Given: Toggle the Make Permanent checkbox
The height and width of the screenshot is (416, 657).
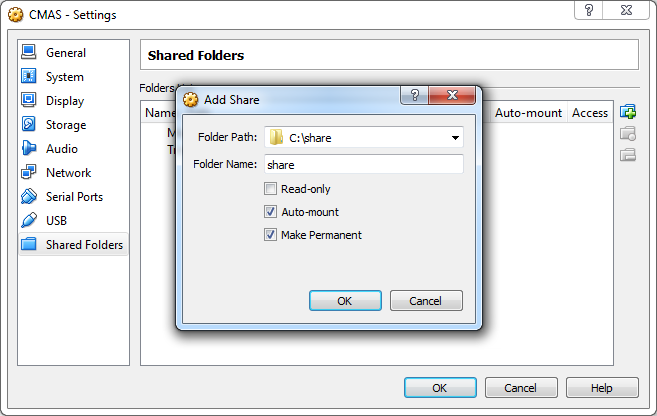Looking at the screenshot, I should click(270, 235).
